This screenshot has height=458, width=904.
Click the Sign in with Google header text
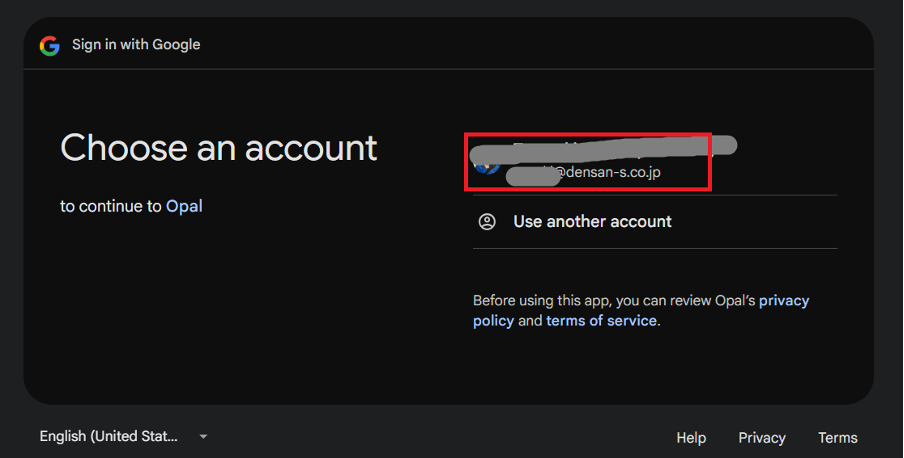136,45
